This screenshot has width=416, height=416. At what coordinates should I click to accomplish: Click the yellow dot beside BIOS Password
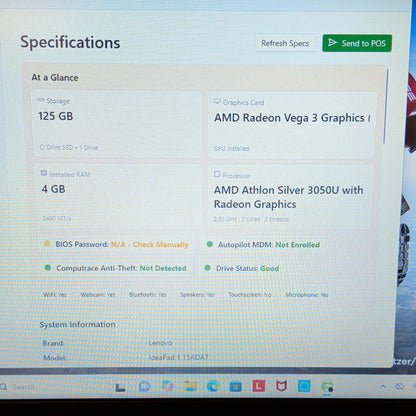[47, 244]
